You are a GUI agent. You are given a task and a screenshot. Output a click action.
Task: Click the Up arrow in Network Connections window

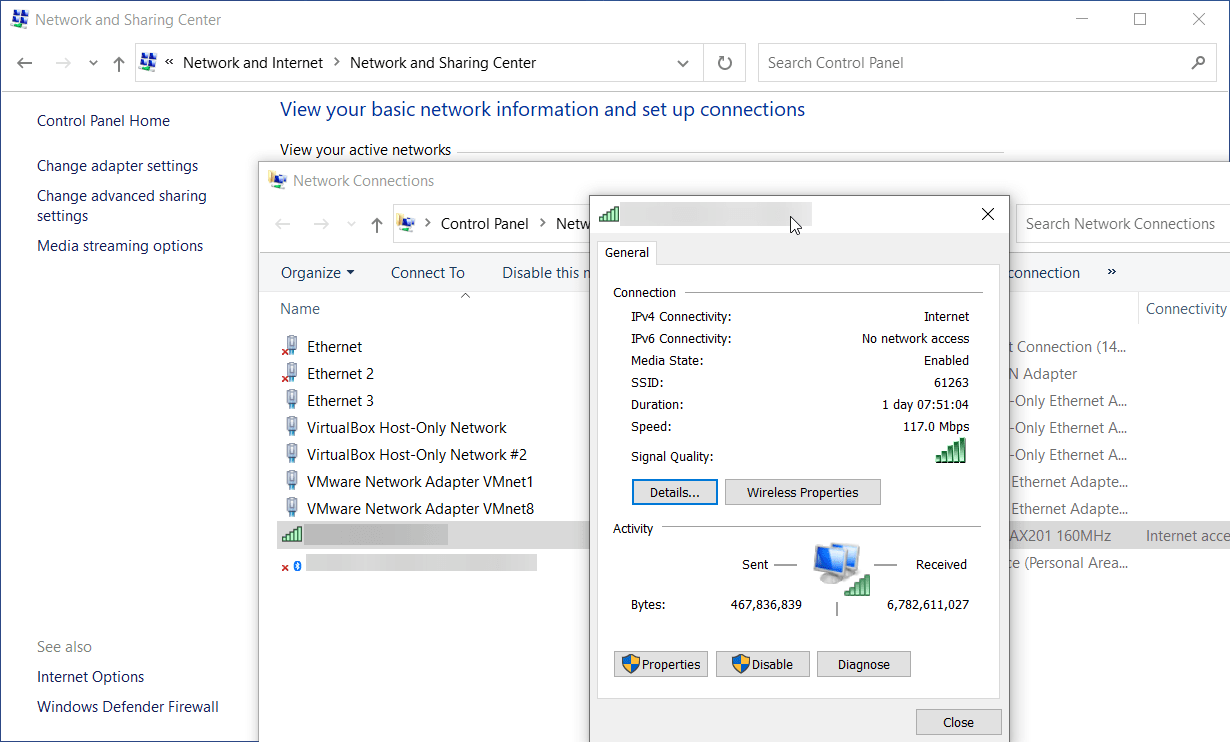tap(376, 225)
